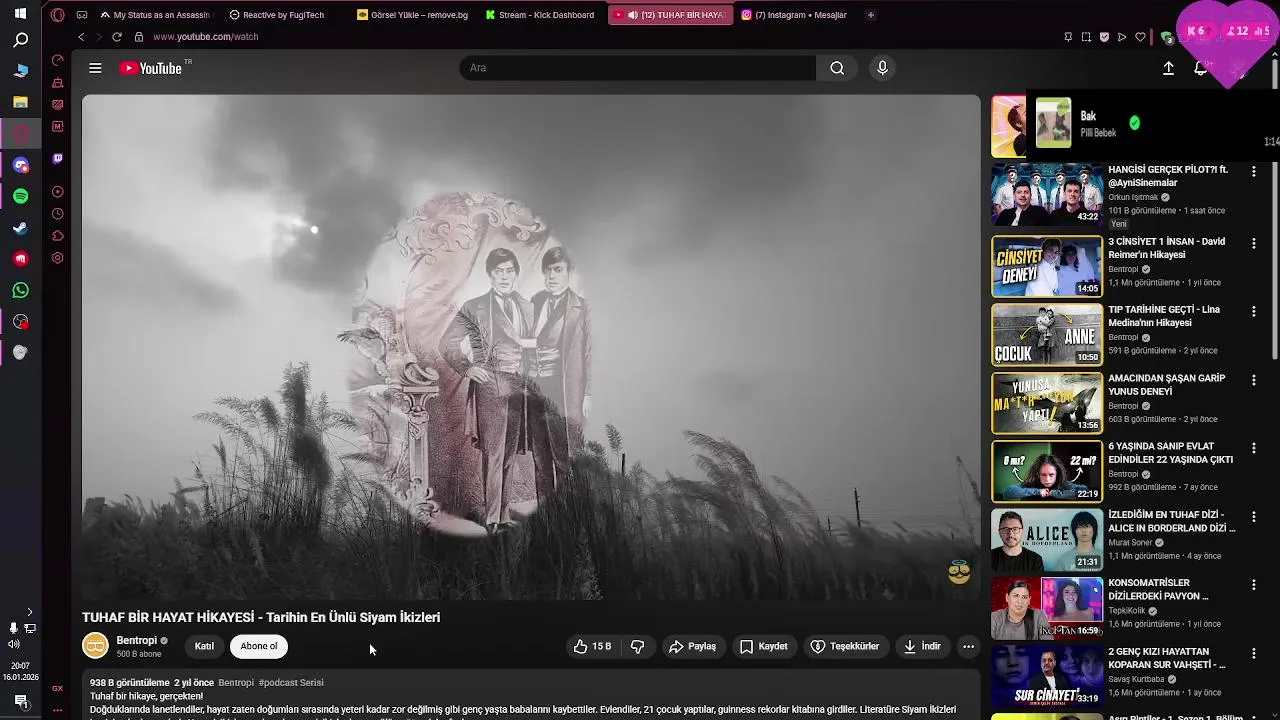
Task: Take a snapshot using the toolbar icon
Action: click(x=1086, y=37)
